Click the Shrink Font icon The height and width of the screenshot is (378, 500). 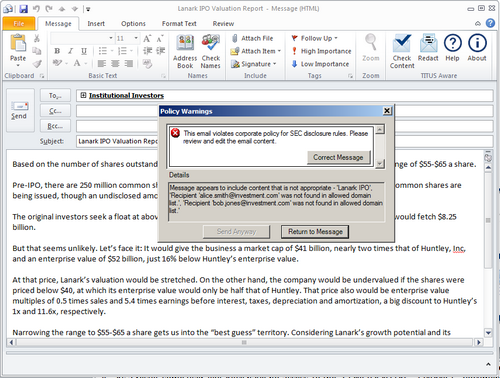[x=160, y=38]
